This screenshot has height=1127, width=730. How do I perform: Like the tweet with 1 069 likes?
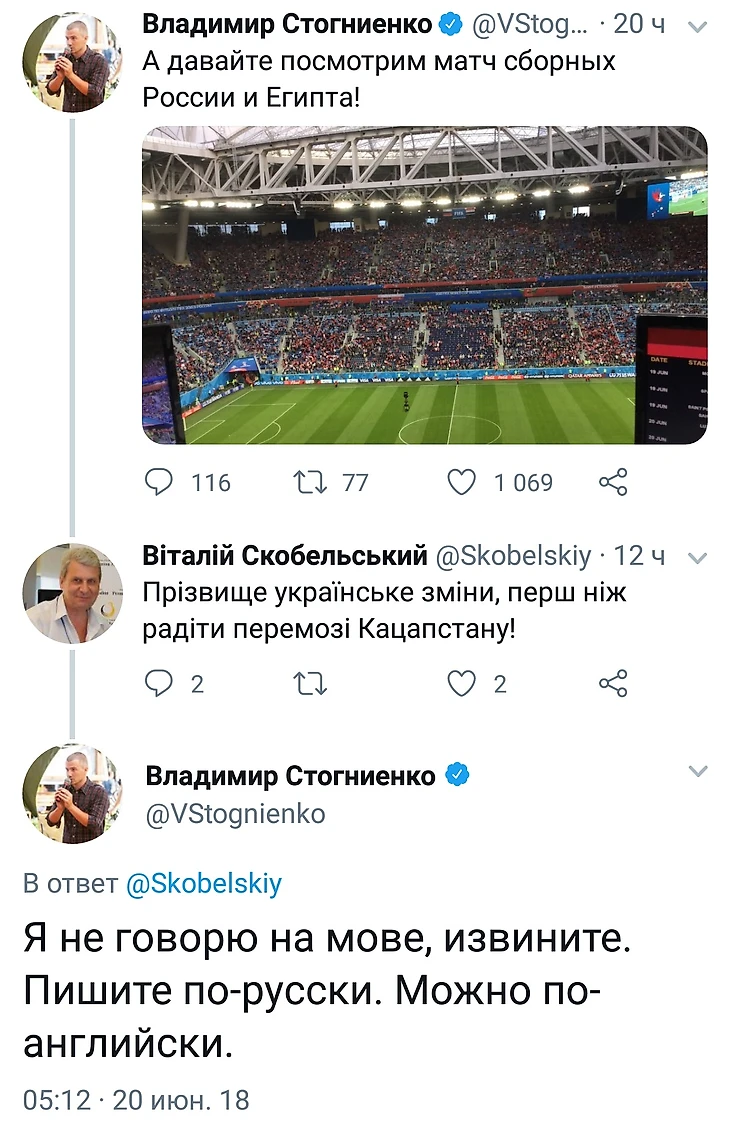pyautogui.click(x=461, y=483)
